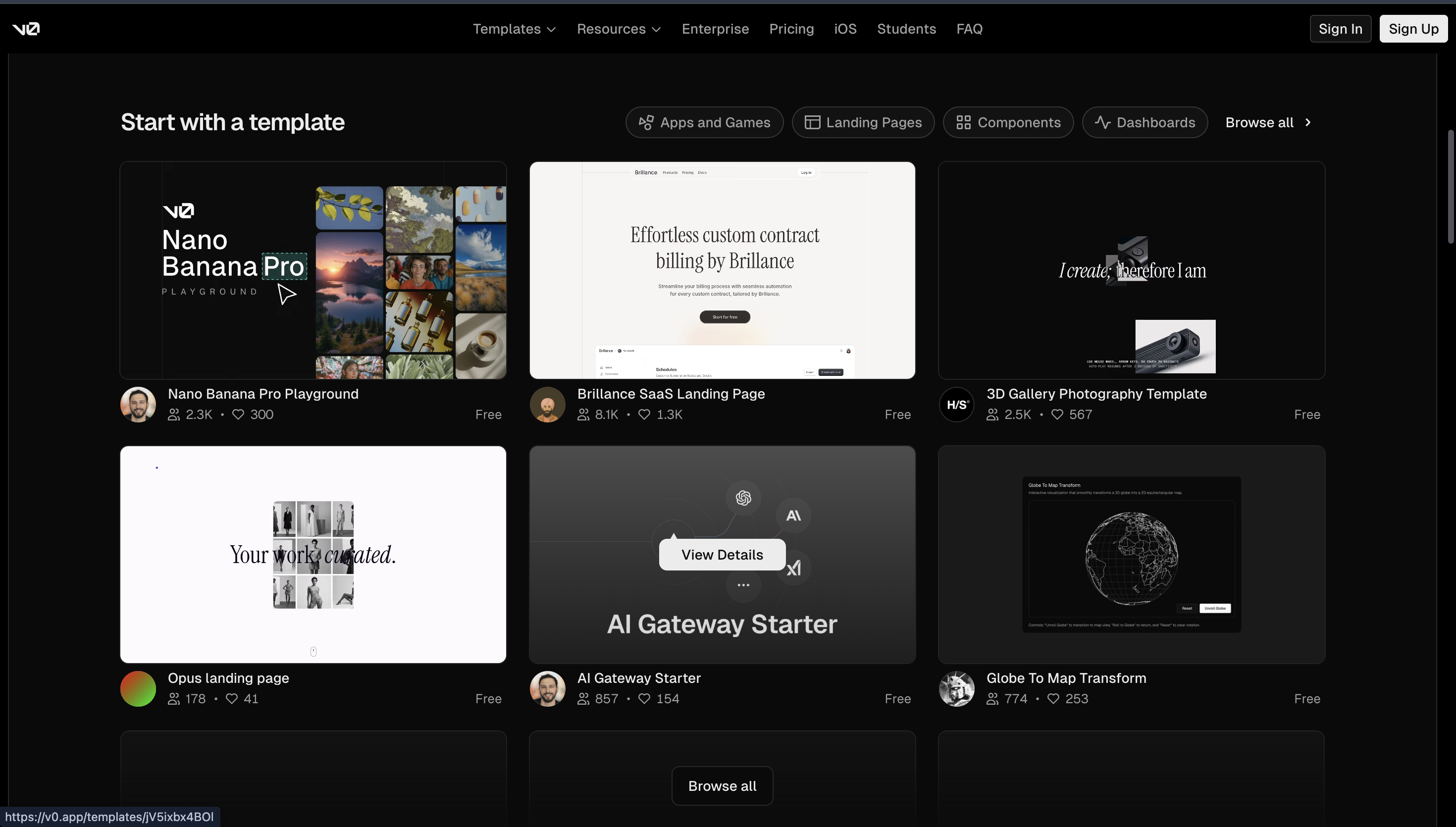Expand the Templates dropdown menu
1456x827 pixels.
514,29
